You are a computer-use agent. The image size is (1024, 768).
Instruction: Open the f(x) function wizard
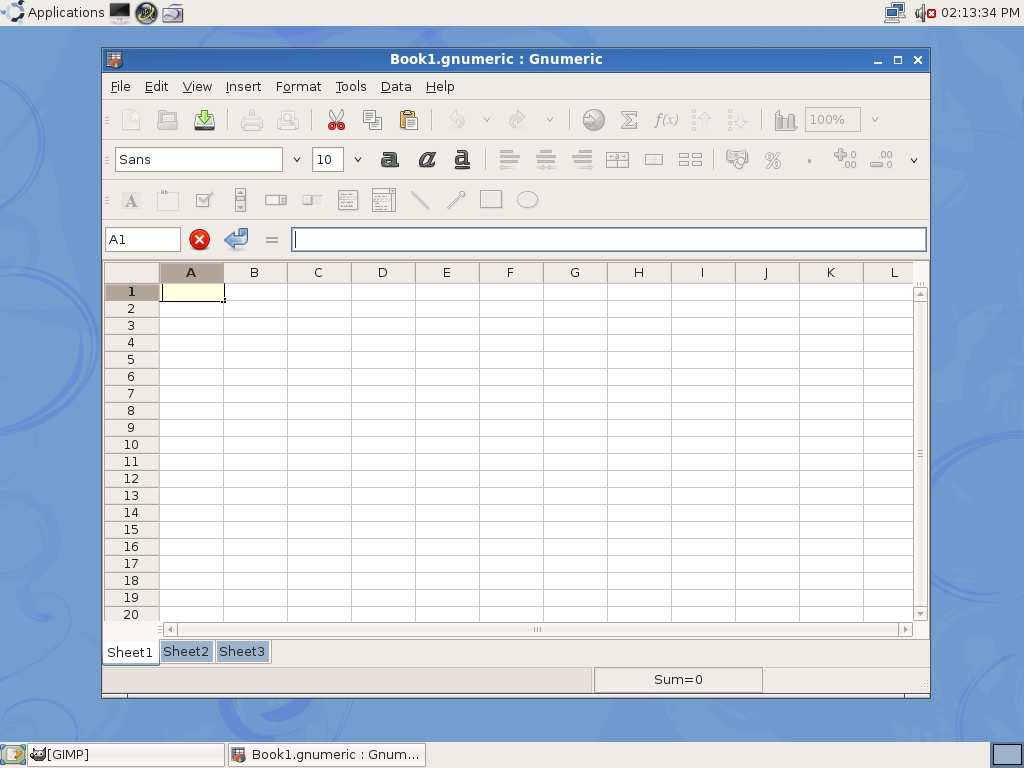coord(665,120)
